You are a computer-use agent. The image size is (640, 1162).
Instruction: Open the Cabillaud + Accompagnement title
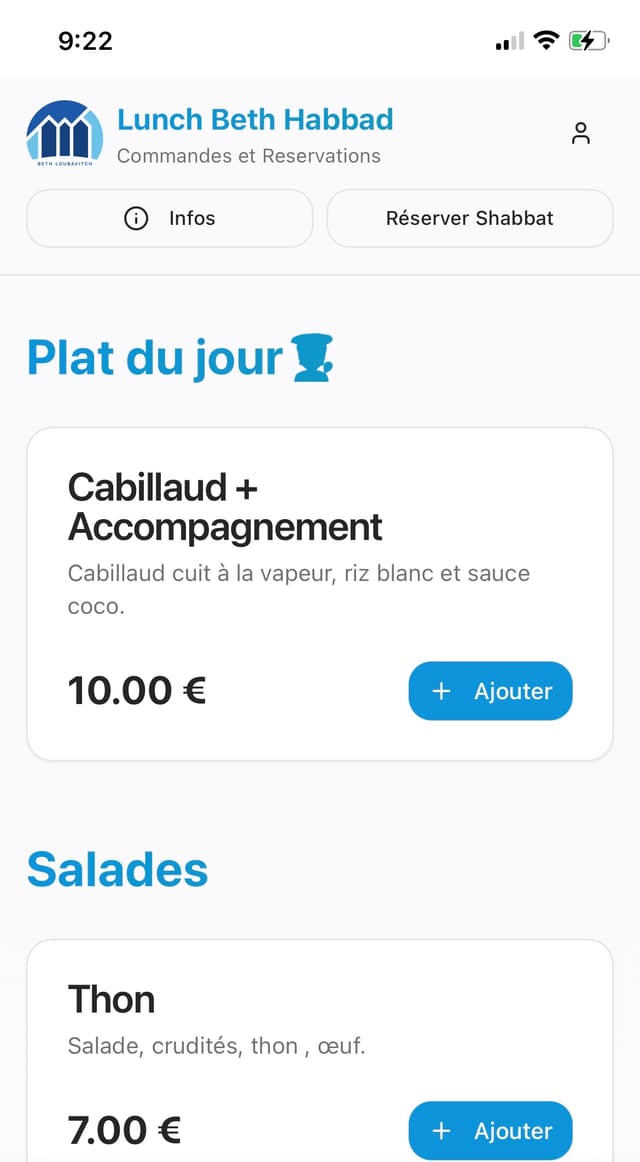225,507
